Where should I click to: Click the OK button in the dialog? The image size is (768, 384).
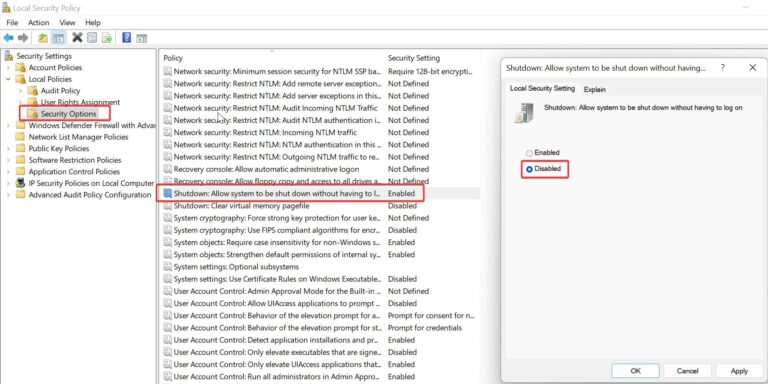pyautogui.click(x=635, y=371)
